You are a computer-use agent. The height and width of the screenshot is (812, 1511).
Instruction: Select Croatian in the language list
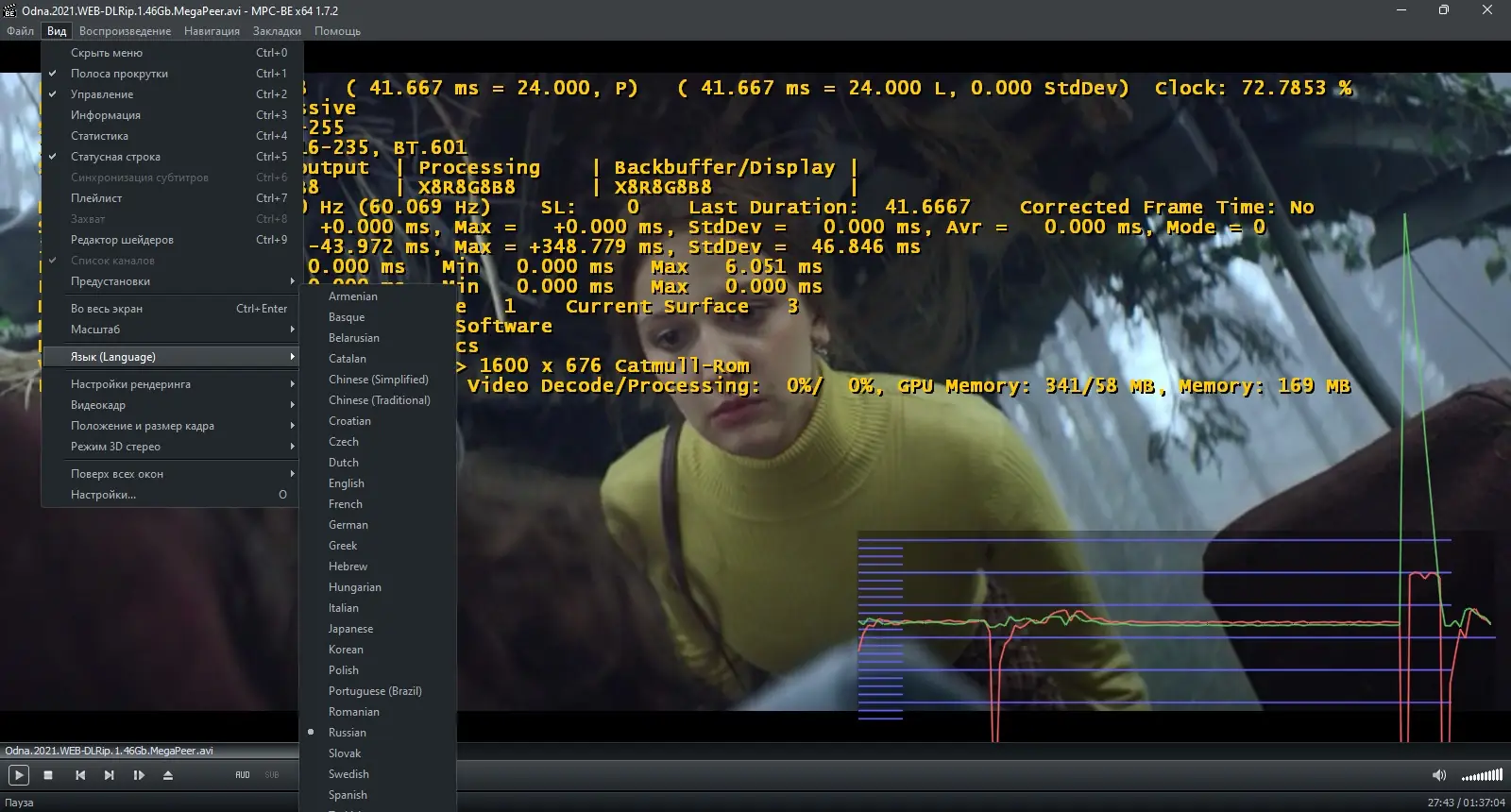pos(378,421)
